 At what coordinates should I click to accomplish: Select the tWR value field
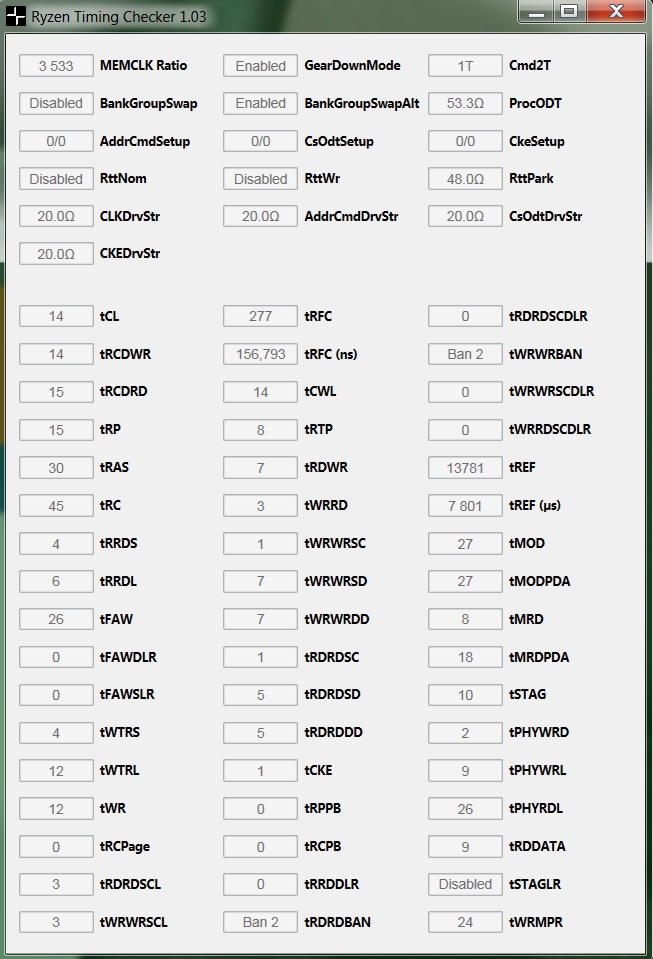tap(56, 809)
